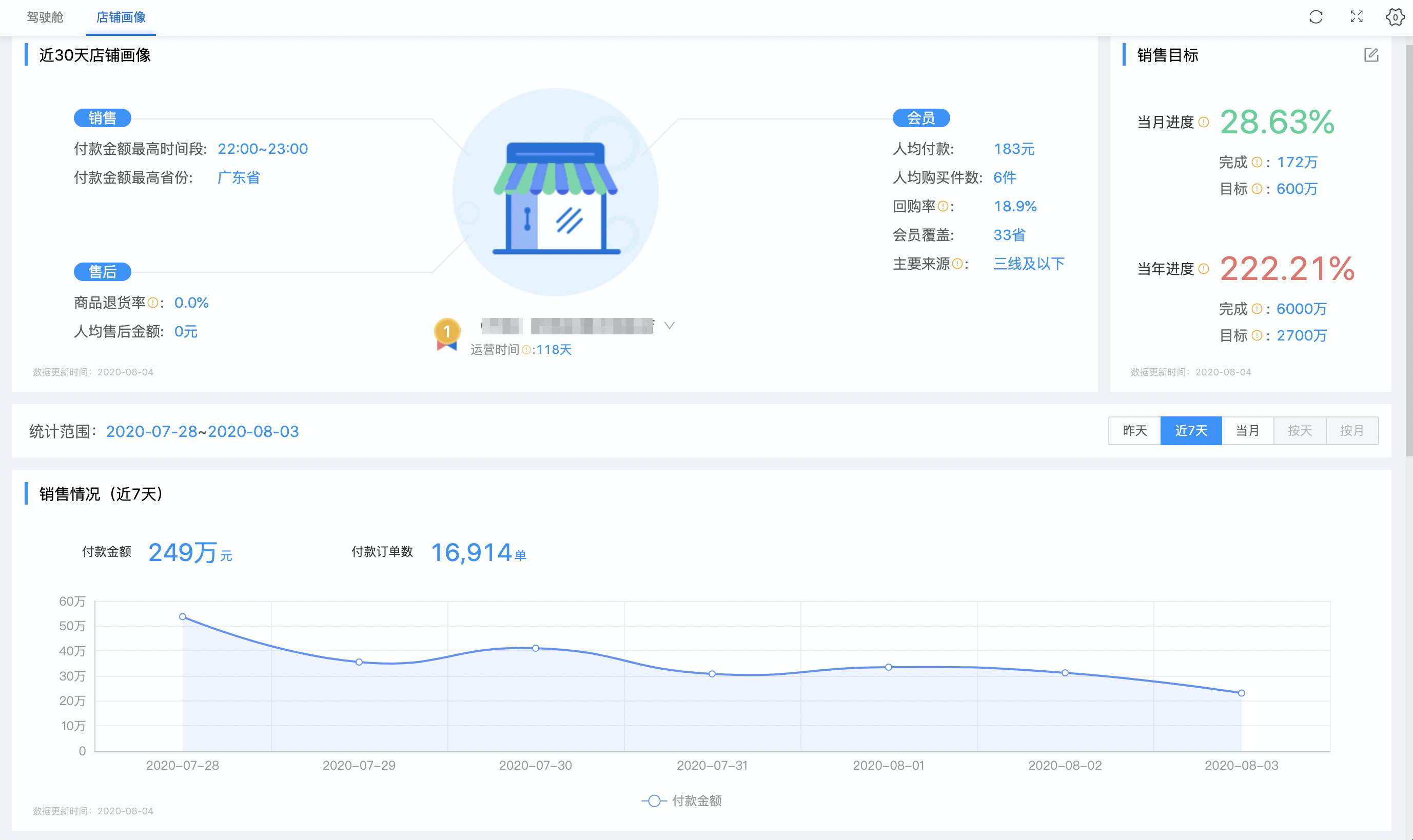Click info icon beside monthly 目标
Screen dimensions: 1413x840
(x=1257, y=189)
